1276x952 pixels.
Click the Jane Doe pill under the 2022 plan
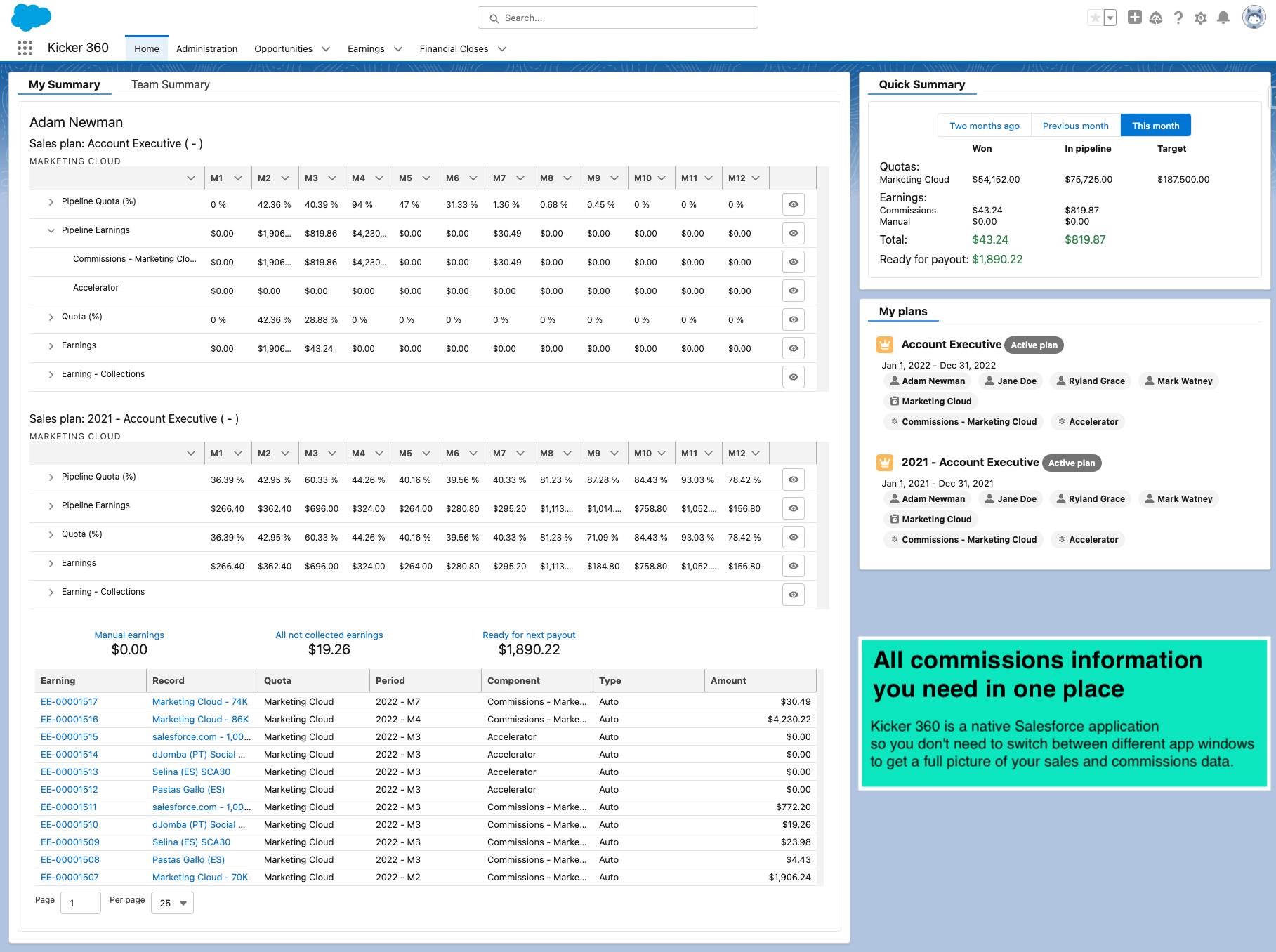1011,381
